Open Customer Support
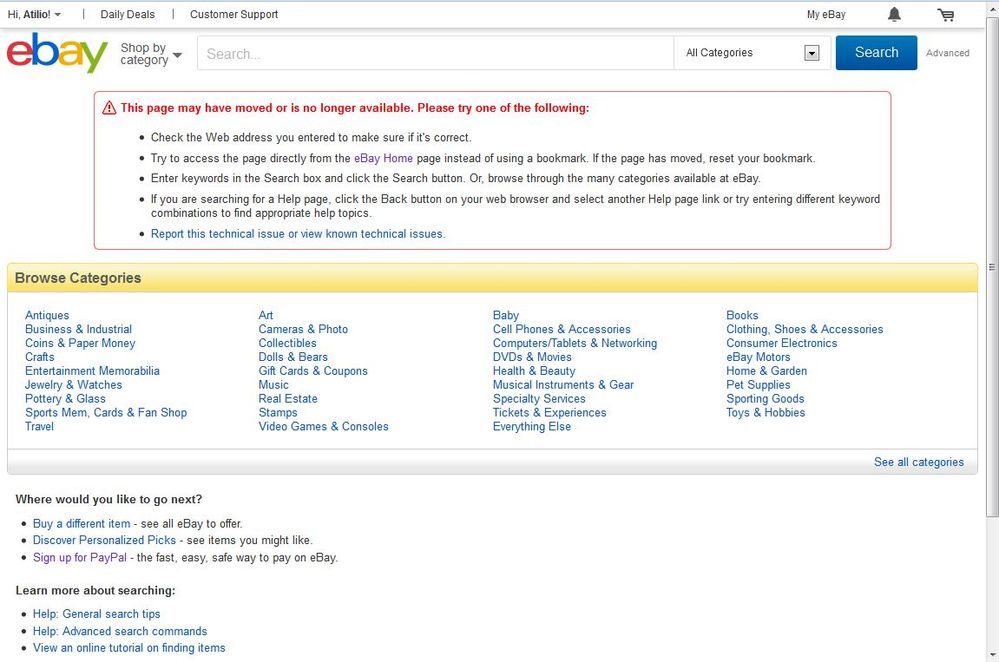 pos(234,14)
